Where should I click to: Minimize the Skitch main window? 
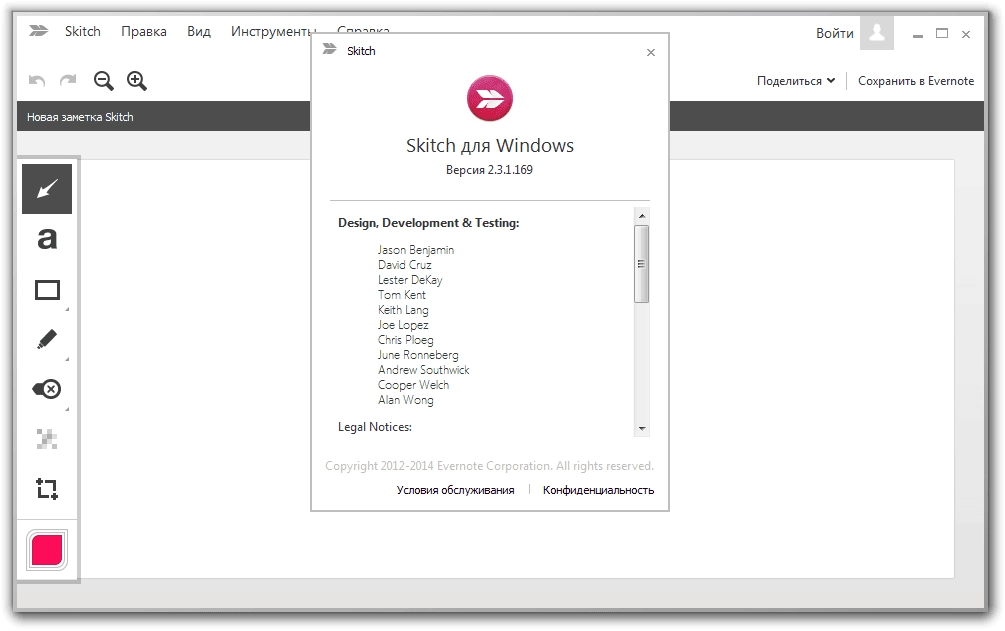pyautogui.click(x=918, y=35)
